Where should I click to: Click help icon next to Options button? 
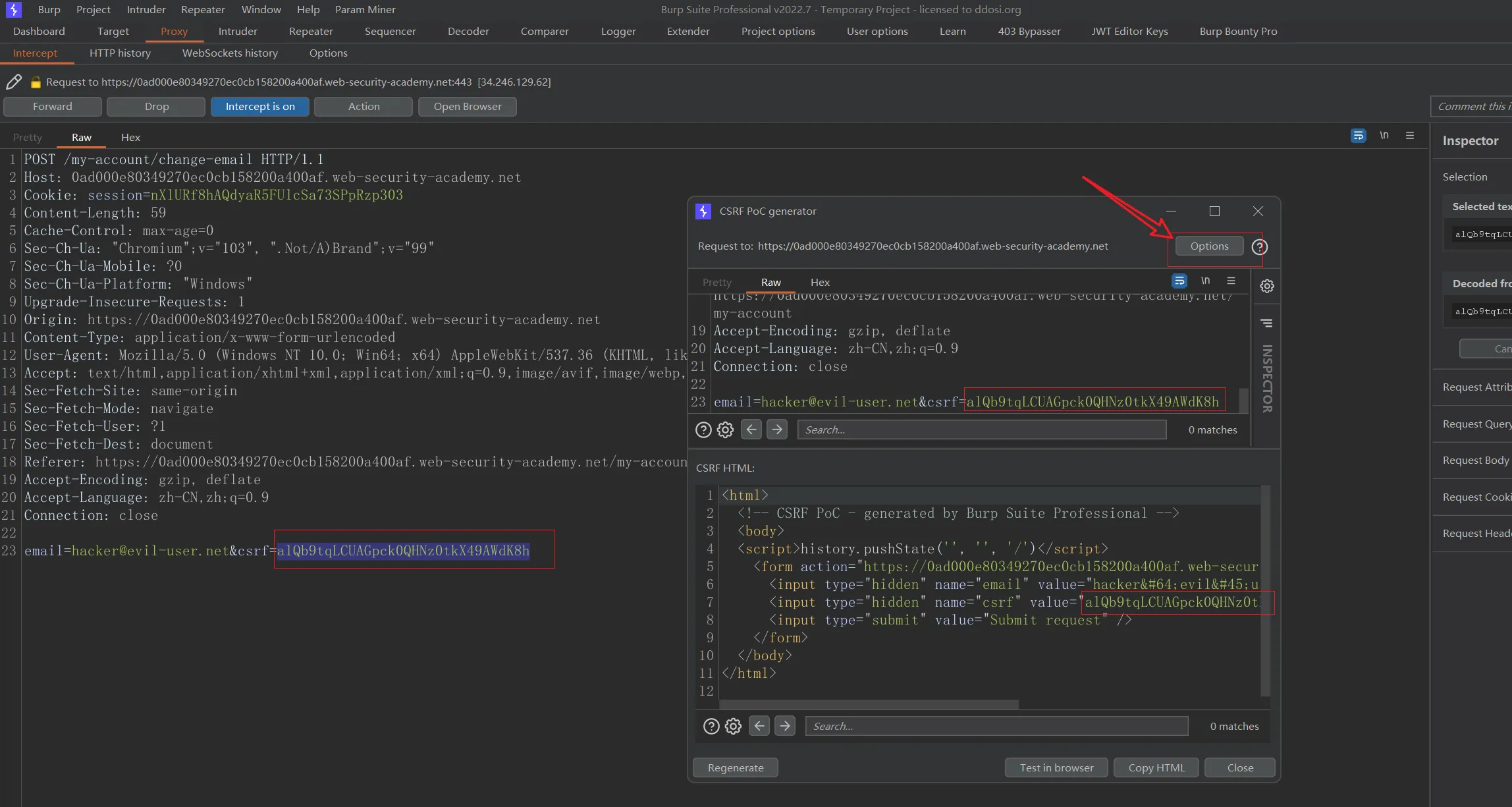click(1259, 247)
